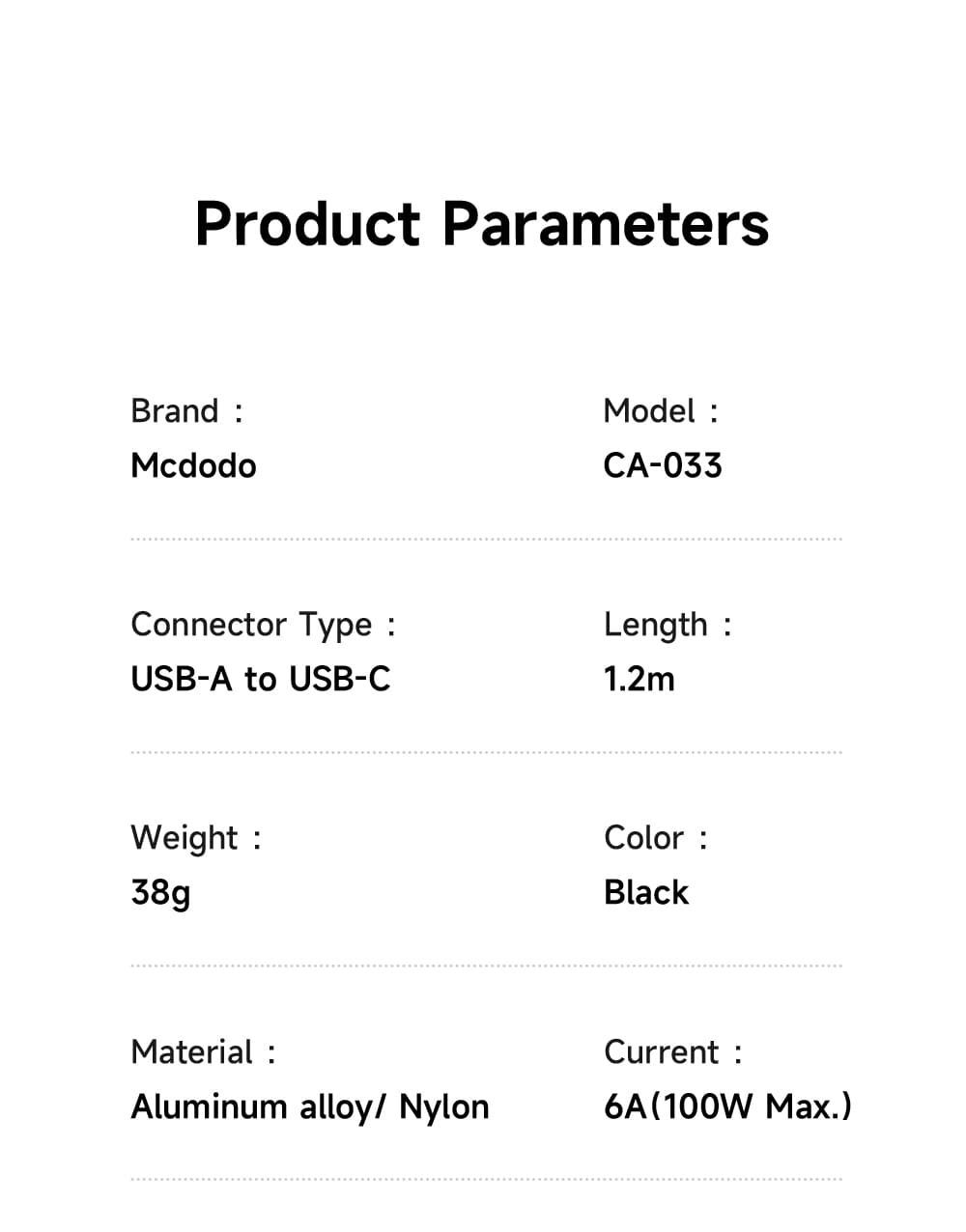The image size is (966, 1232).
Task: Click the Product Parameters heading
Action: pos(482,224)
